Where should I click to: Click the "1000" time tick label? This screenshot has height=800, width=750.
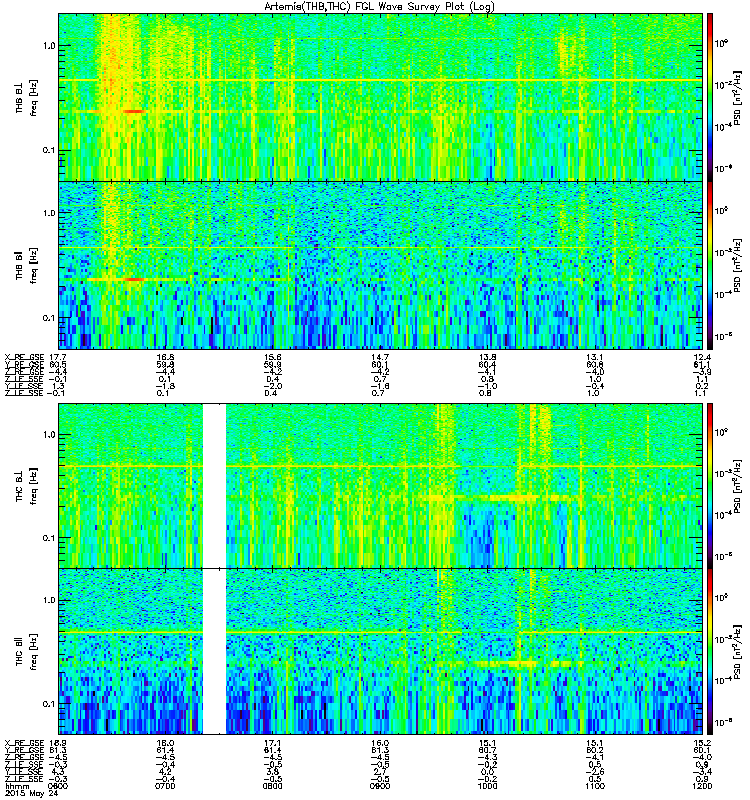click(487, 786)
